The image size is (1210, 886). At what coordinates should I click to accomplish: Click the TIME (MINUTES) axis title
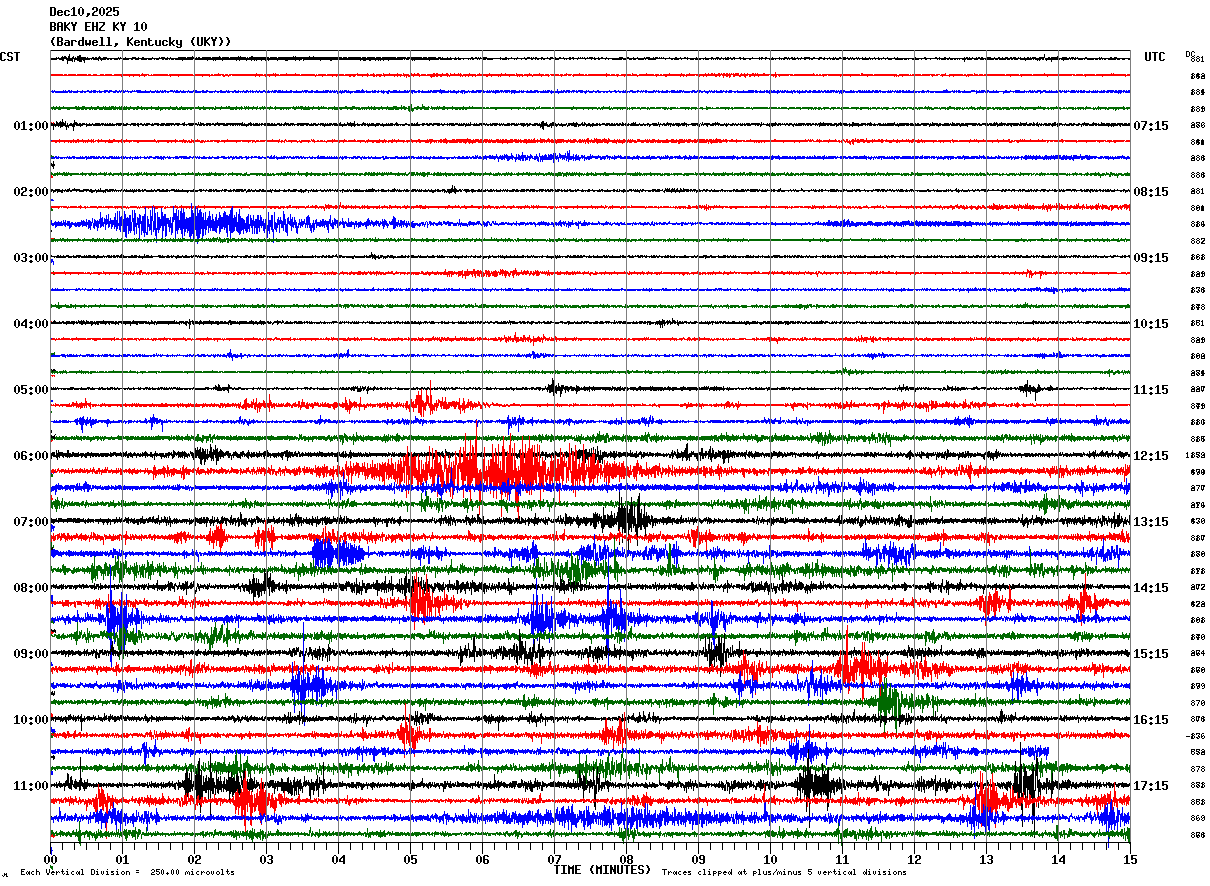pyautogui.click(x=602, y=870)
